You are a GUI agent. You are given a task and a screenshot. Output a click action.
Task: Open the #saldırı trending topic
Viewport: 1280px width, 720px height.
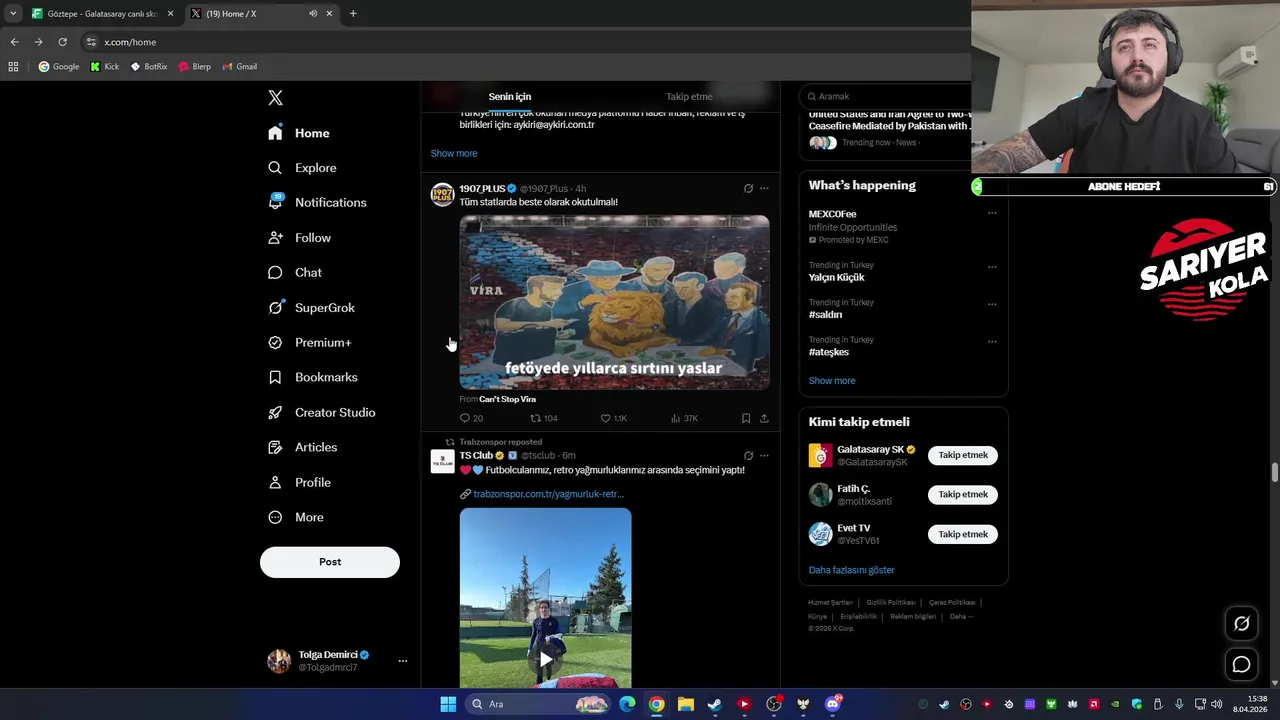825,314
